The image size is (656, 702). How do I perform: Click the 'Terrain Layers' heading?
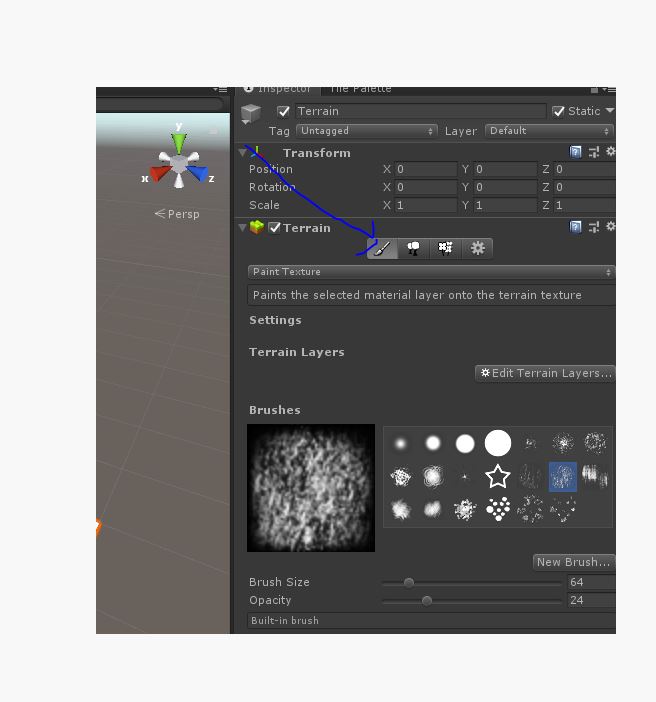click(296, 352)
